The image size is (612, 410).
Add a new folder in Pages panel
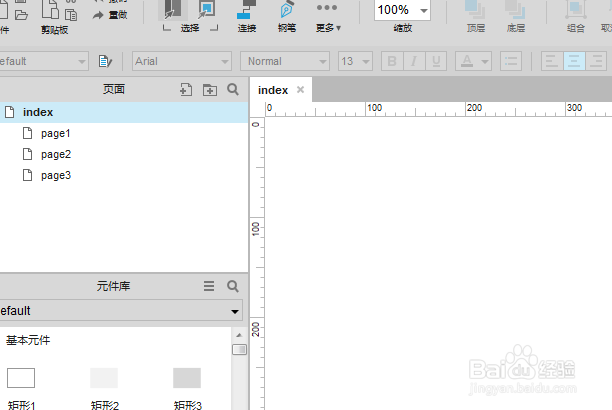(210, 90)
